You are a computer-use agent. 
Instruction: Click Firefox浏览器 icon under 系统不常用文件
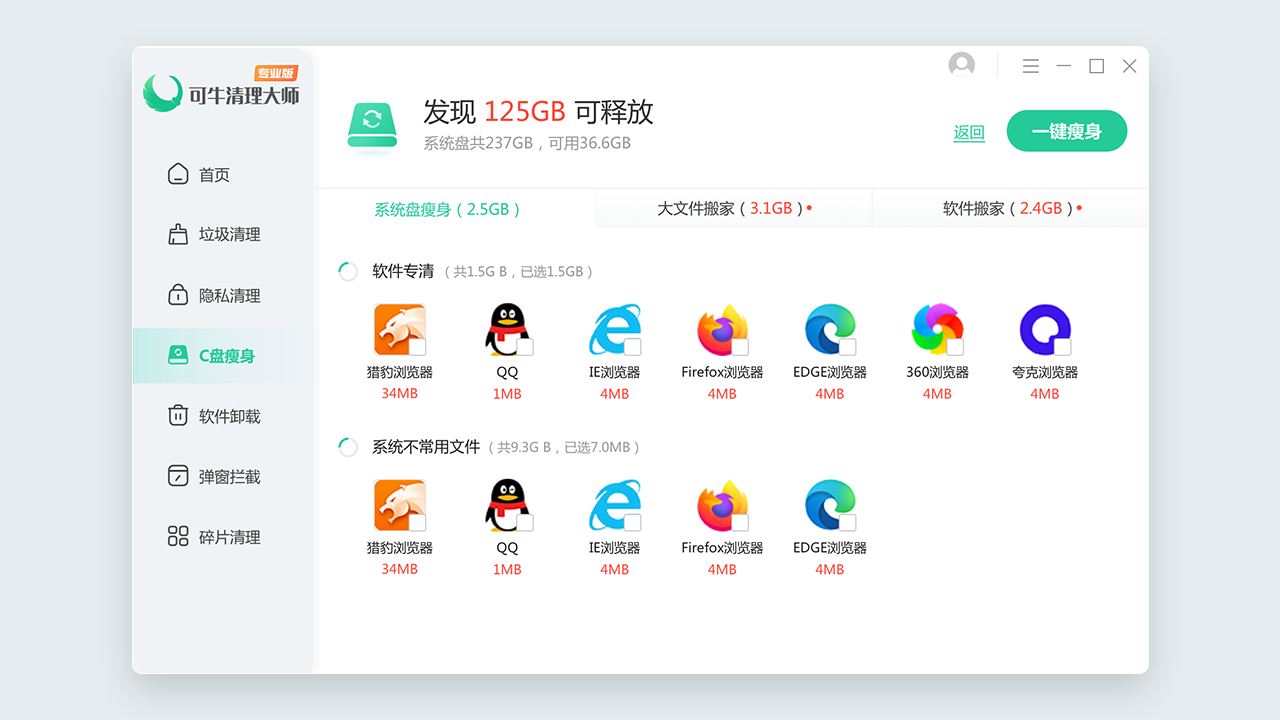pos(722,505)
